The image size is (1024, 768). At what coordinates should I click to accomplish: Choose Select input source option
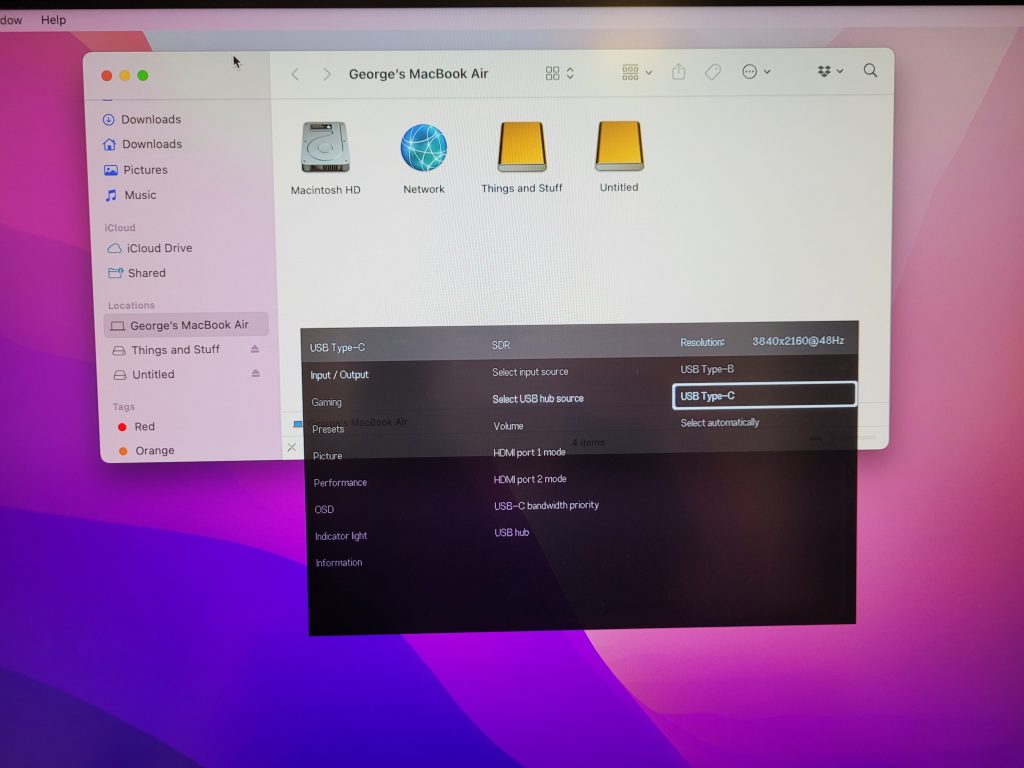point(530,372)
